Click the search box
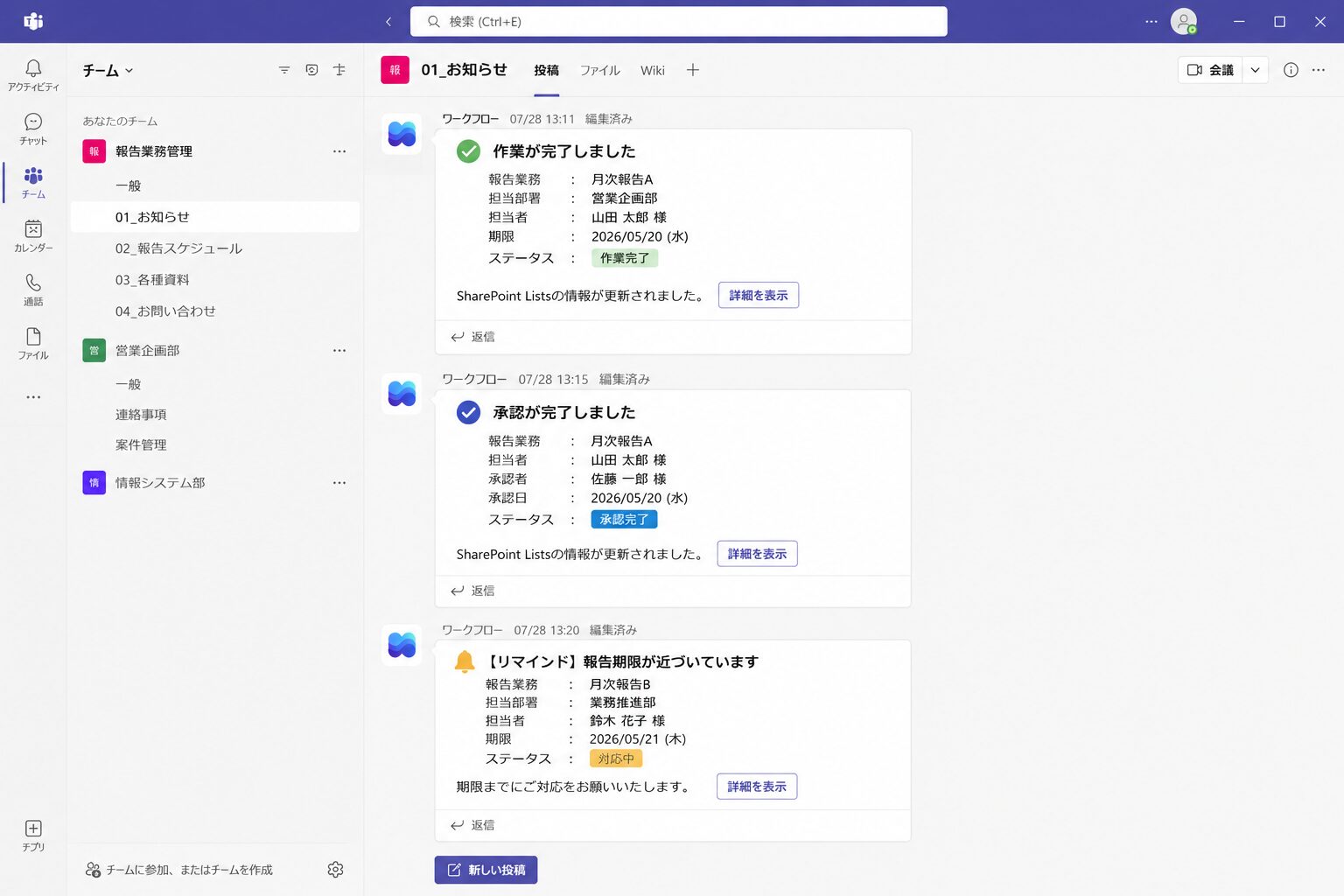This screenshot has width=1344, height=896. point(679,22)
